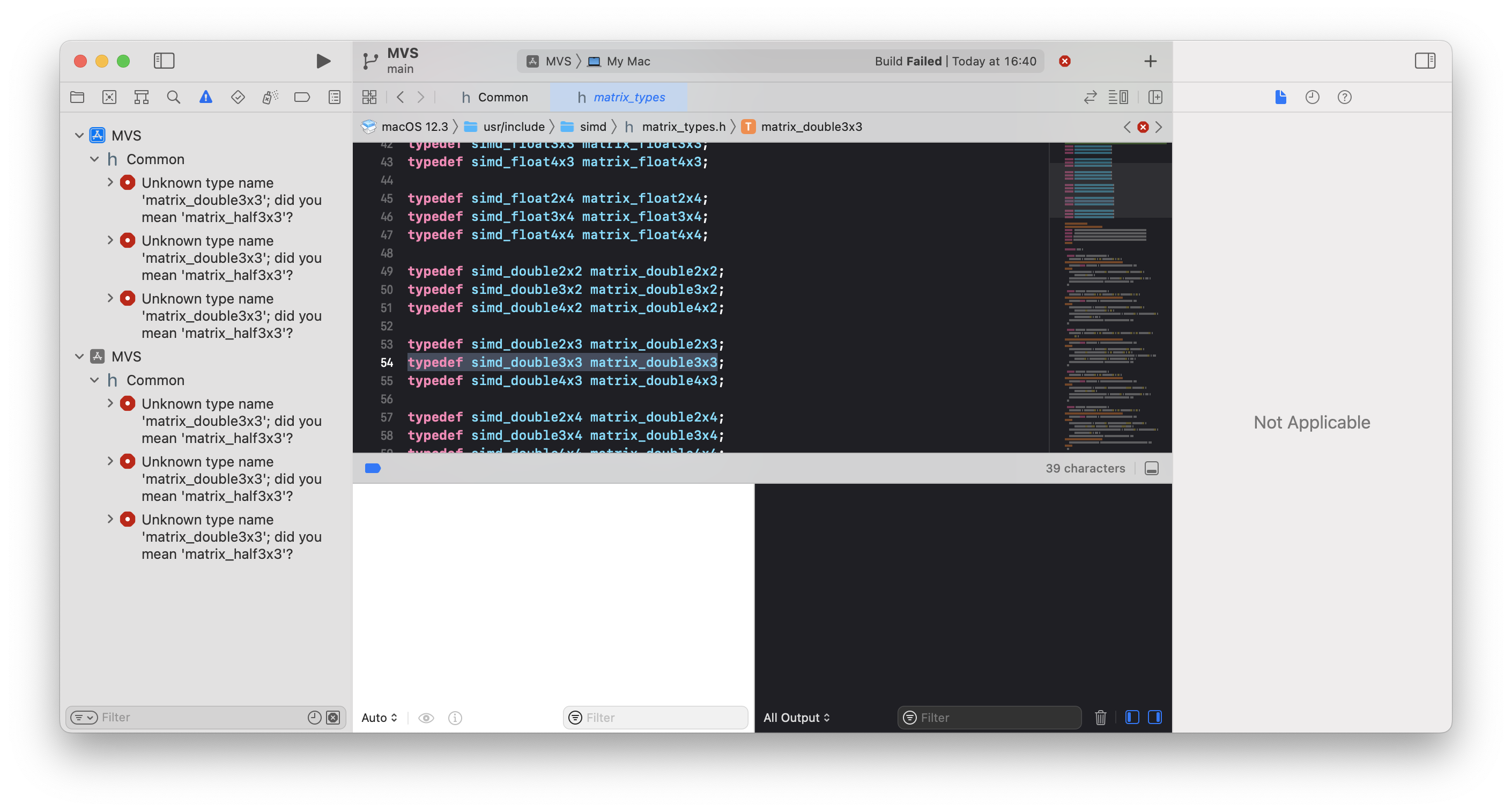The image size is (1512, 812).
Task: Open the Breakpoint navigator icon
Action: click(302, 97)
